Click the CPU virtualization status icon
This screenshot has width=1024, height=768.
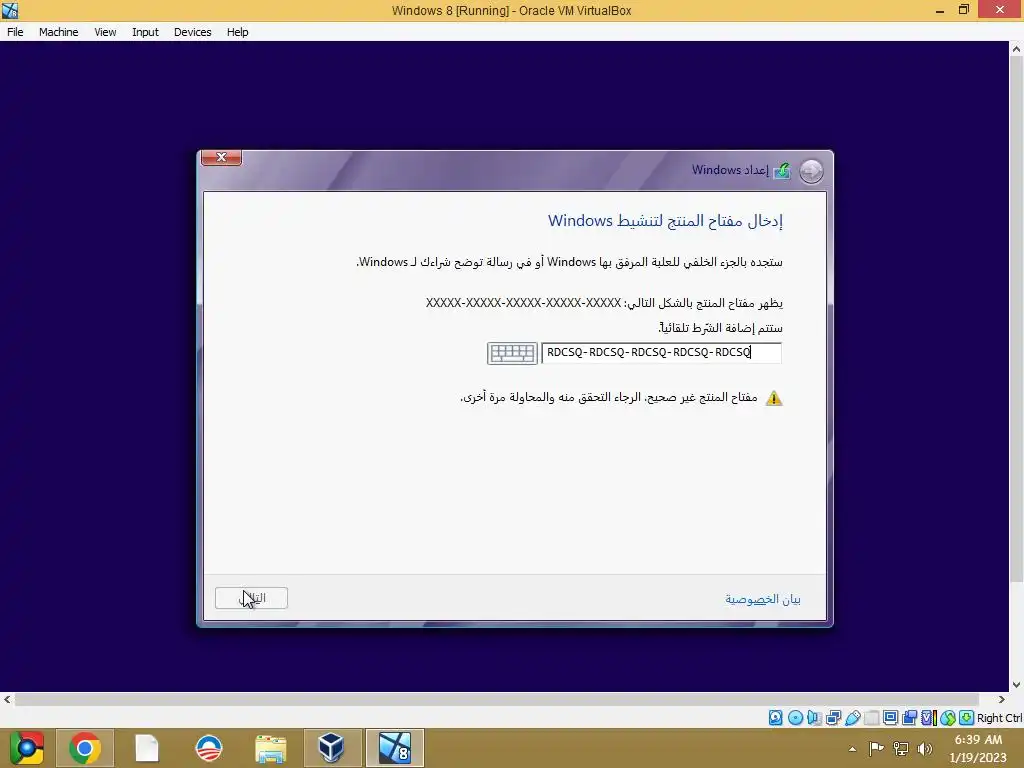[928, 718]
